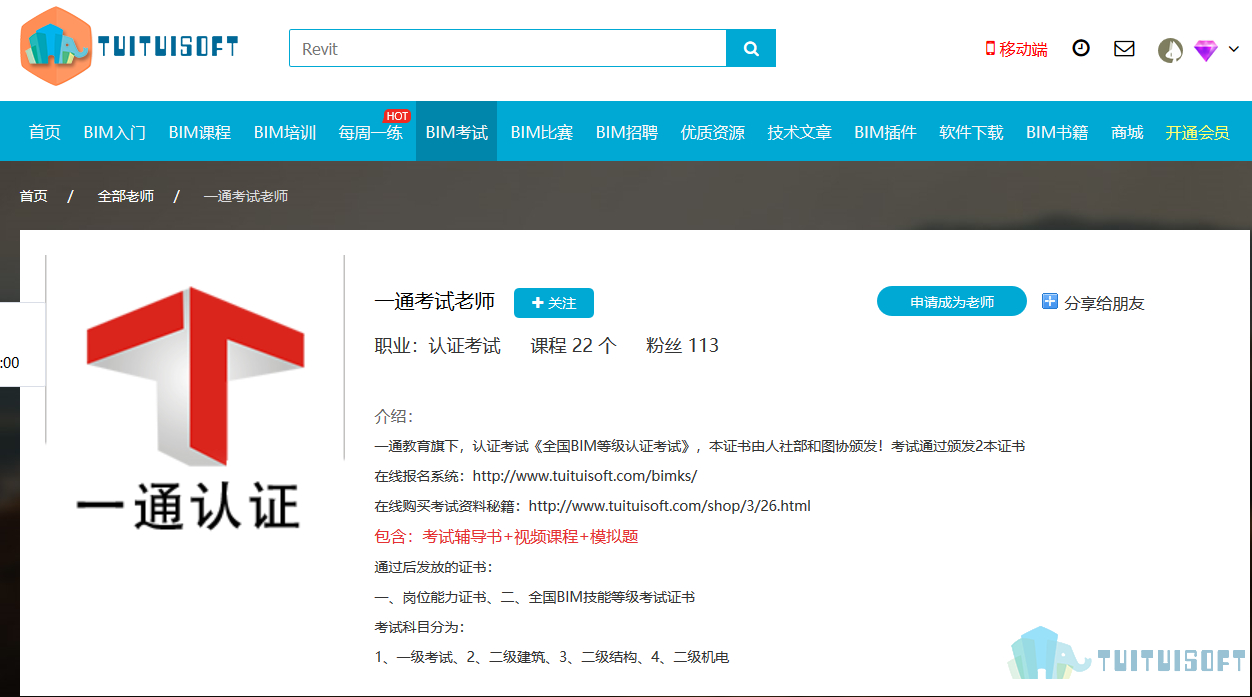
Task: Click the 课程 22 个 course count
Action: pyautogui.click(x=574, y=346)
